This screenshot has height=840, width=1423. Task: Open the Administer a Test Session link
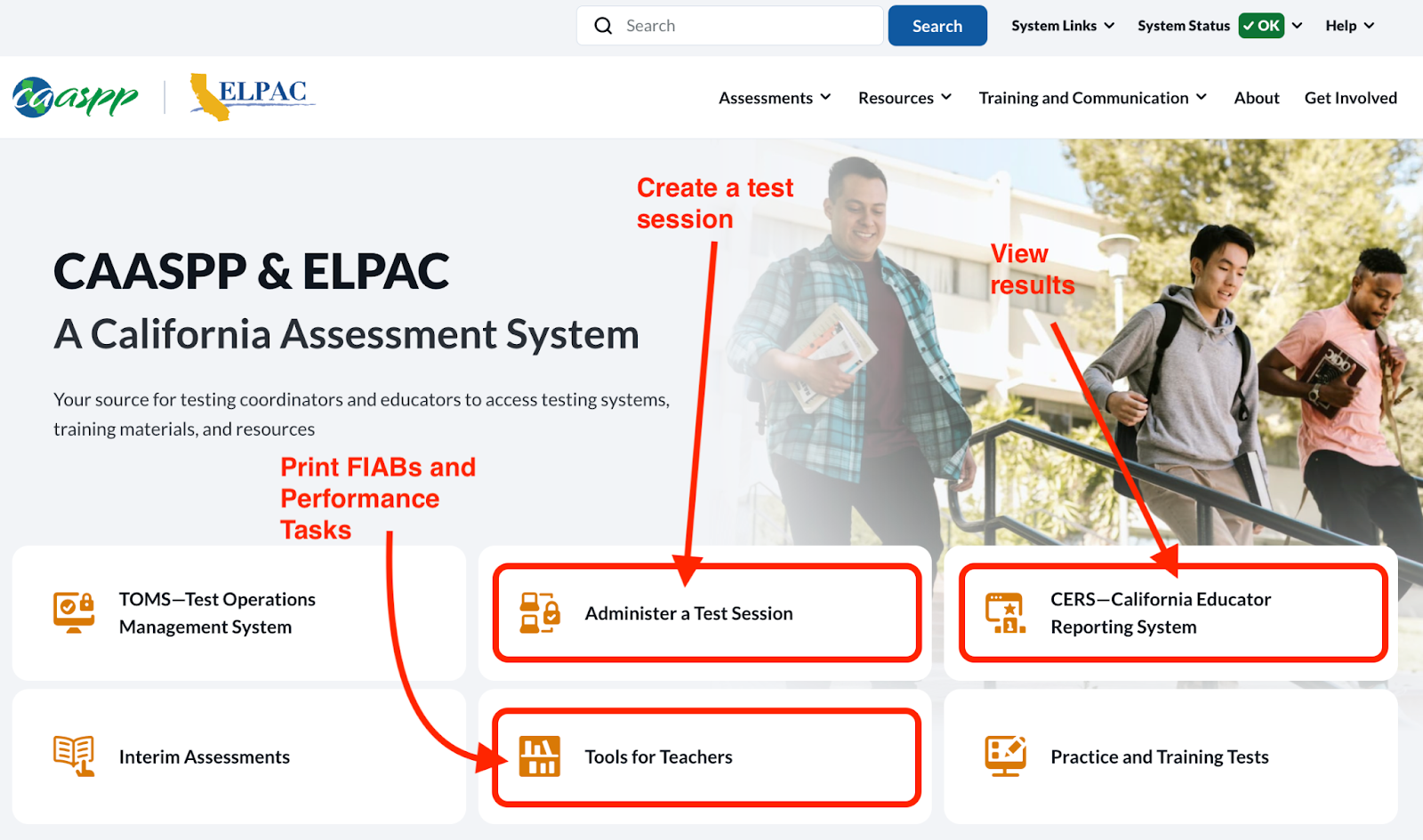(x=705, y=613)
